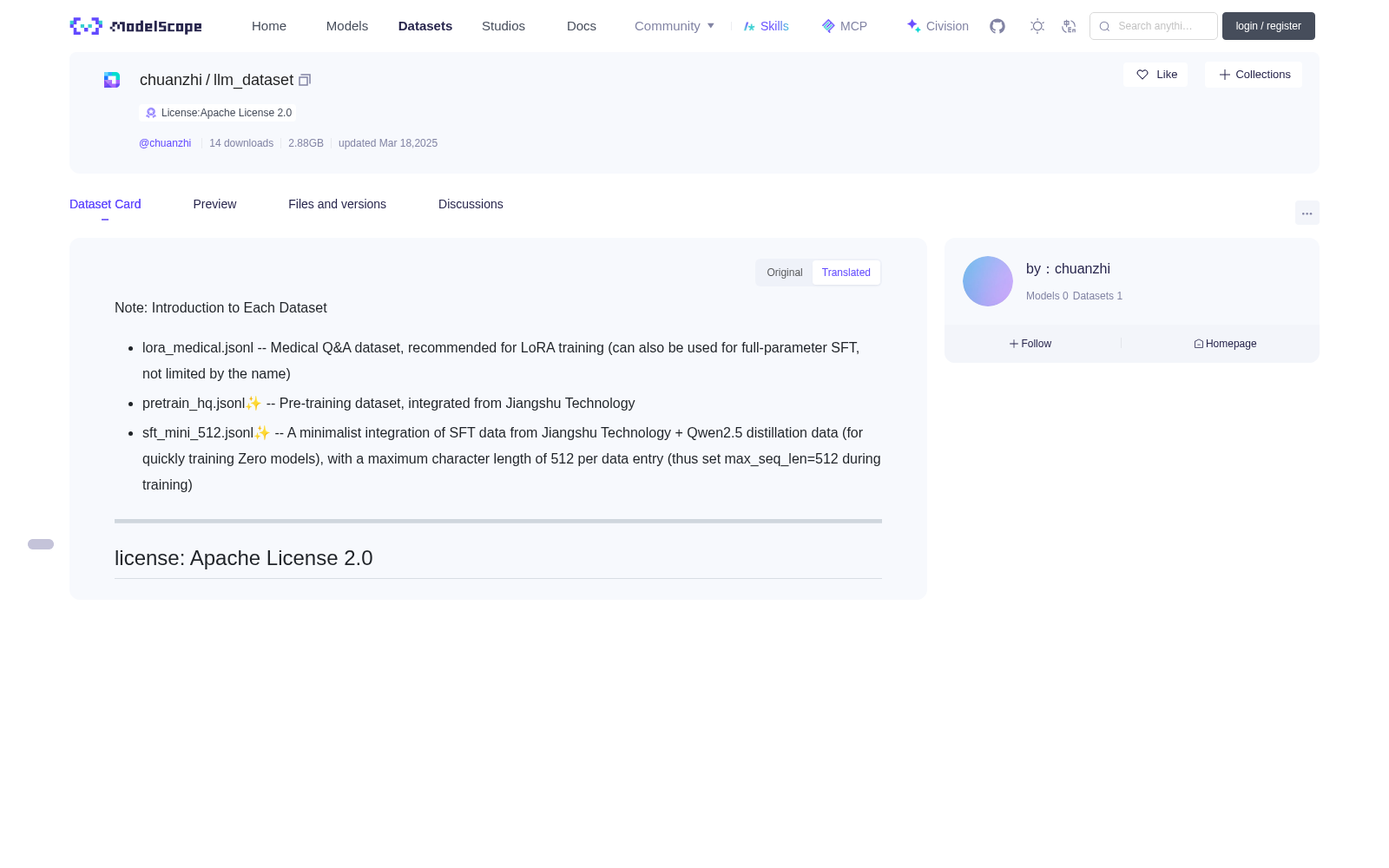Select the Dataset Card tab

[105, 204]
